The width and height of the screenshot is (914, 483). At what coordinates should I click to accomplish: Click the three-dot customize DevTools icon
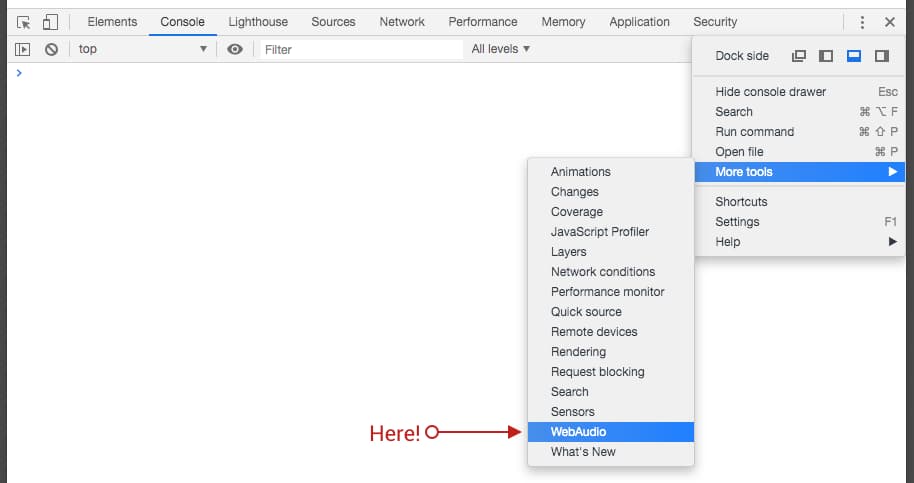click(x=862, y=22)
